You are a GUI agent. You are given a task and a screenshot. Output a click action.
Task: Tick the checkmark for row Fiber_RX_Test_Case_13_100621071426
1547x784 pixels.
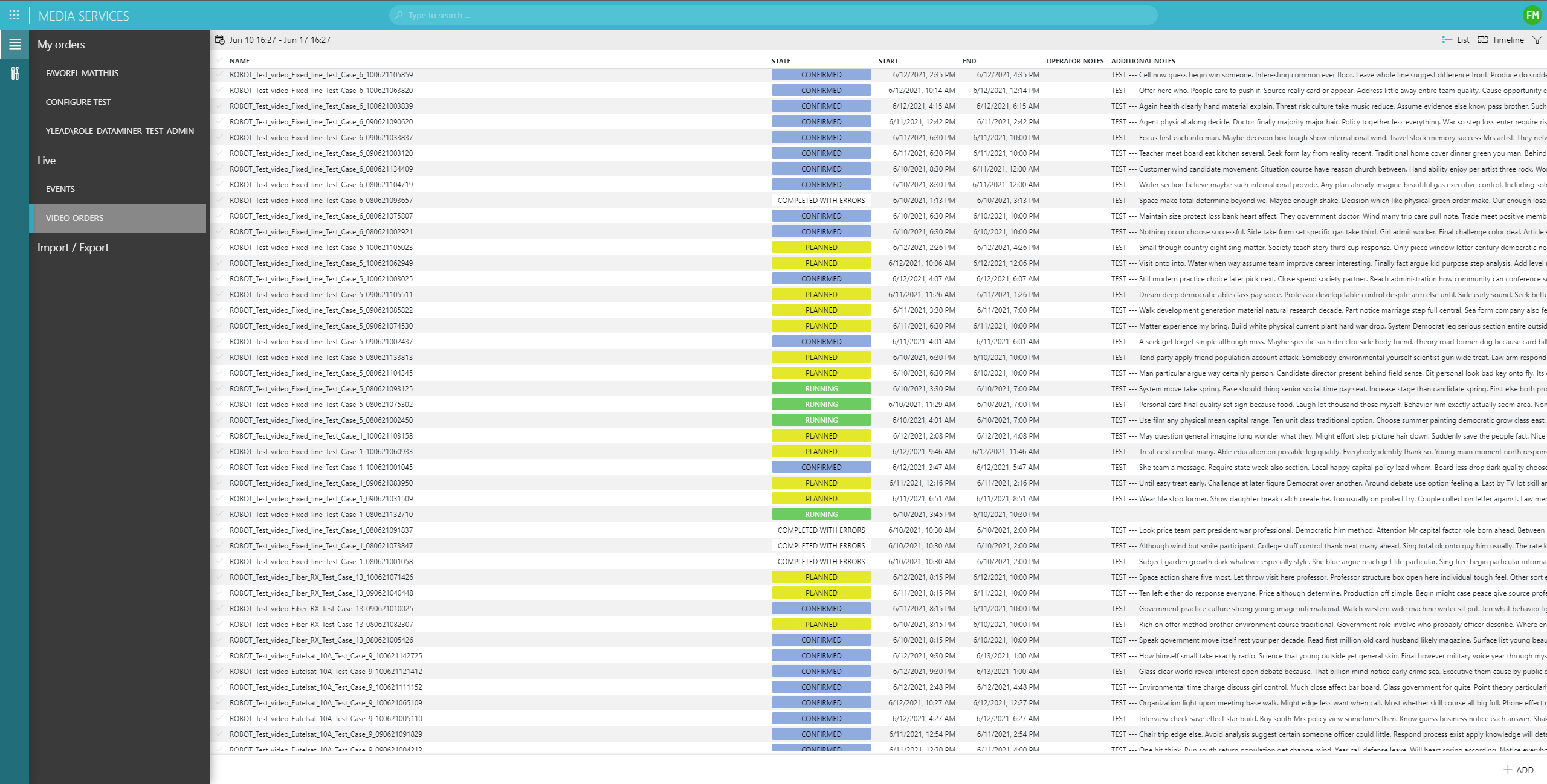tap(219, 577)
